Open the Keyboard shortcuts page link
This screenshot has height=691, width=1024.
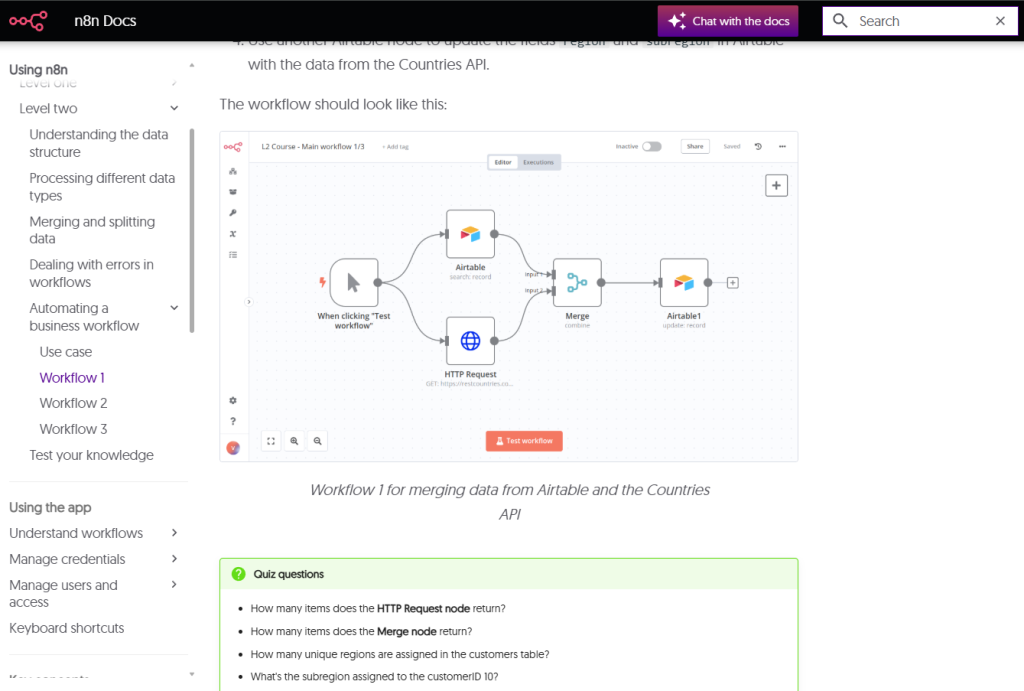(67, 628)
